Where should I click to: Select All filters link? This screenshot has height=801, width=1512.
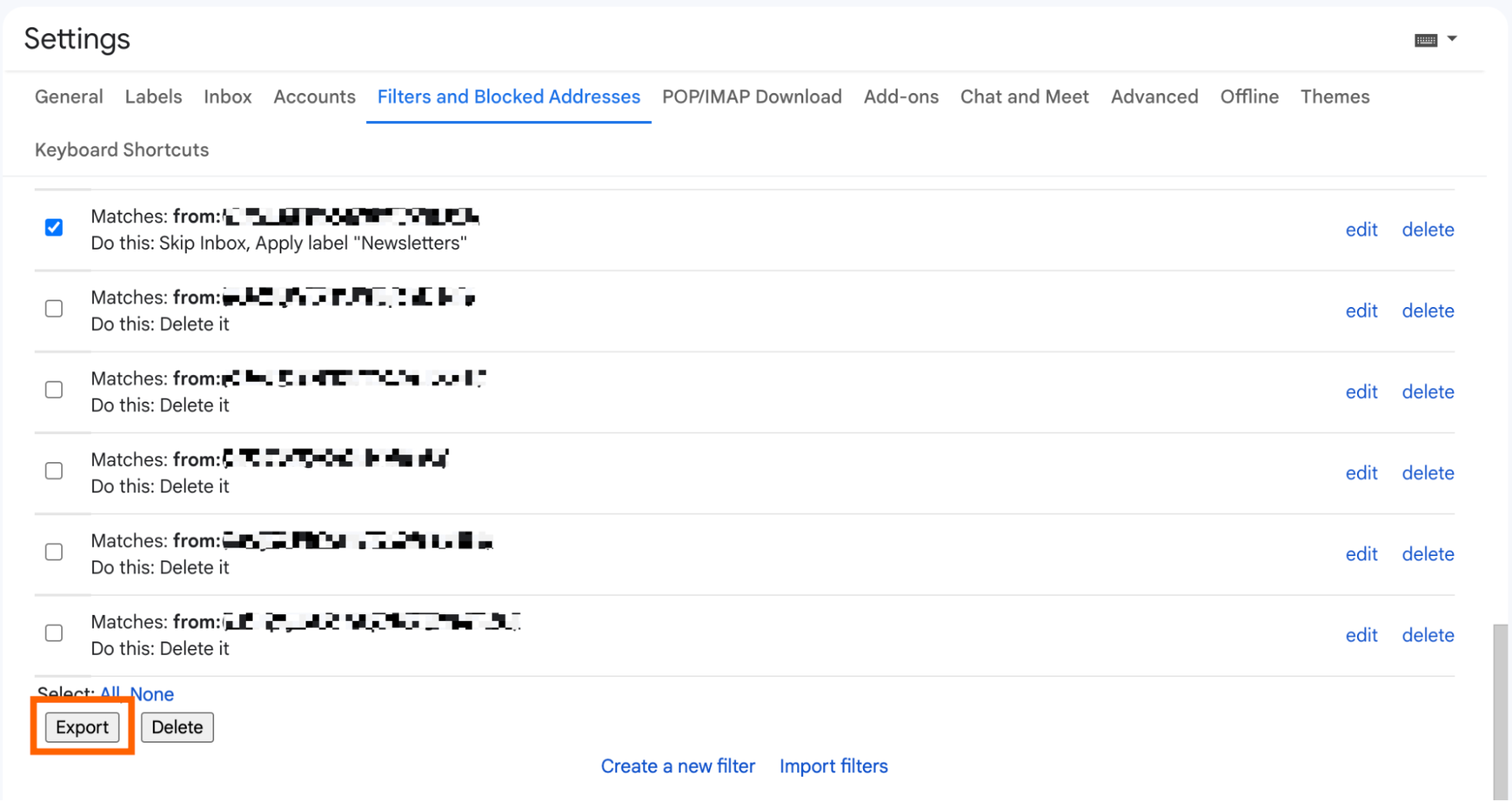tap(110, 693)
